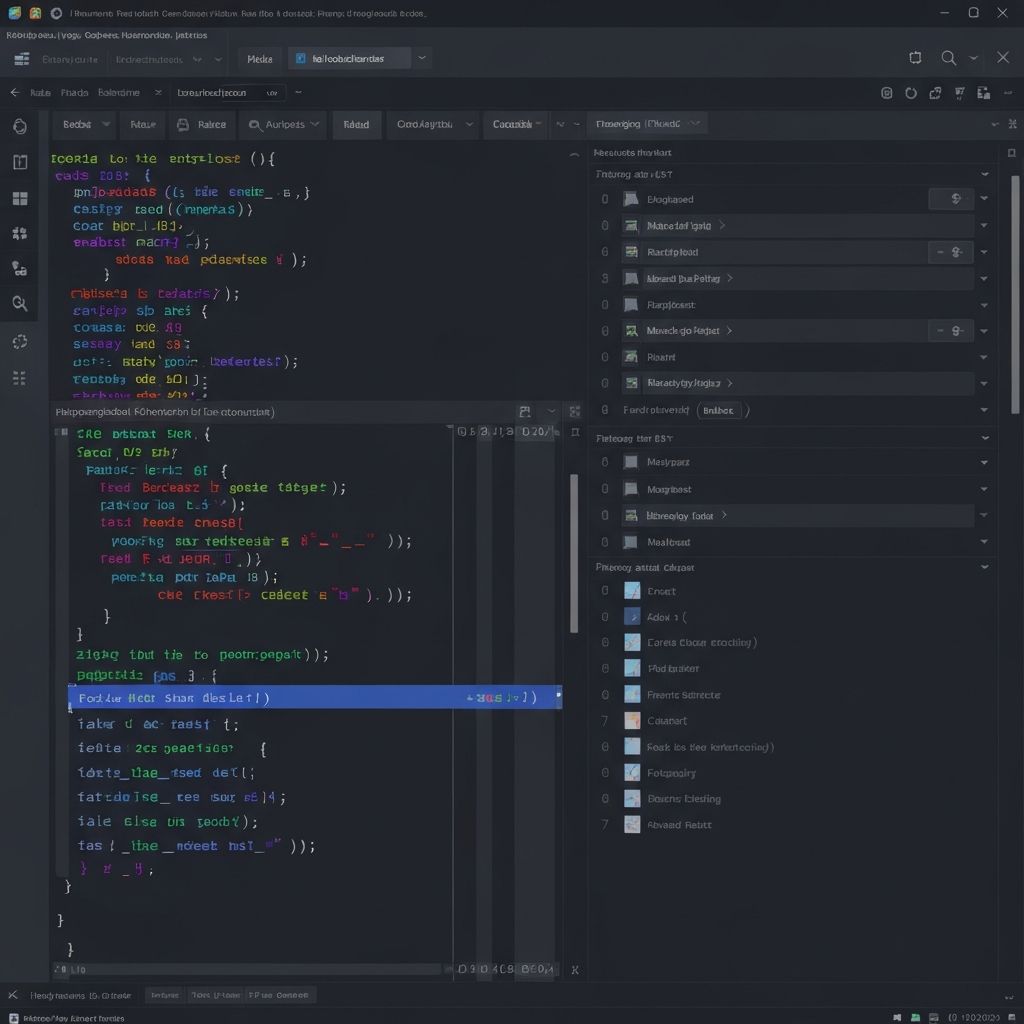1024x1024 pixels.
Task: Open the Bedbs dropdown in the editor toolbar
Action: (x=85, y=125)
